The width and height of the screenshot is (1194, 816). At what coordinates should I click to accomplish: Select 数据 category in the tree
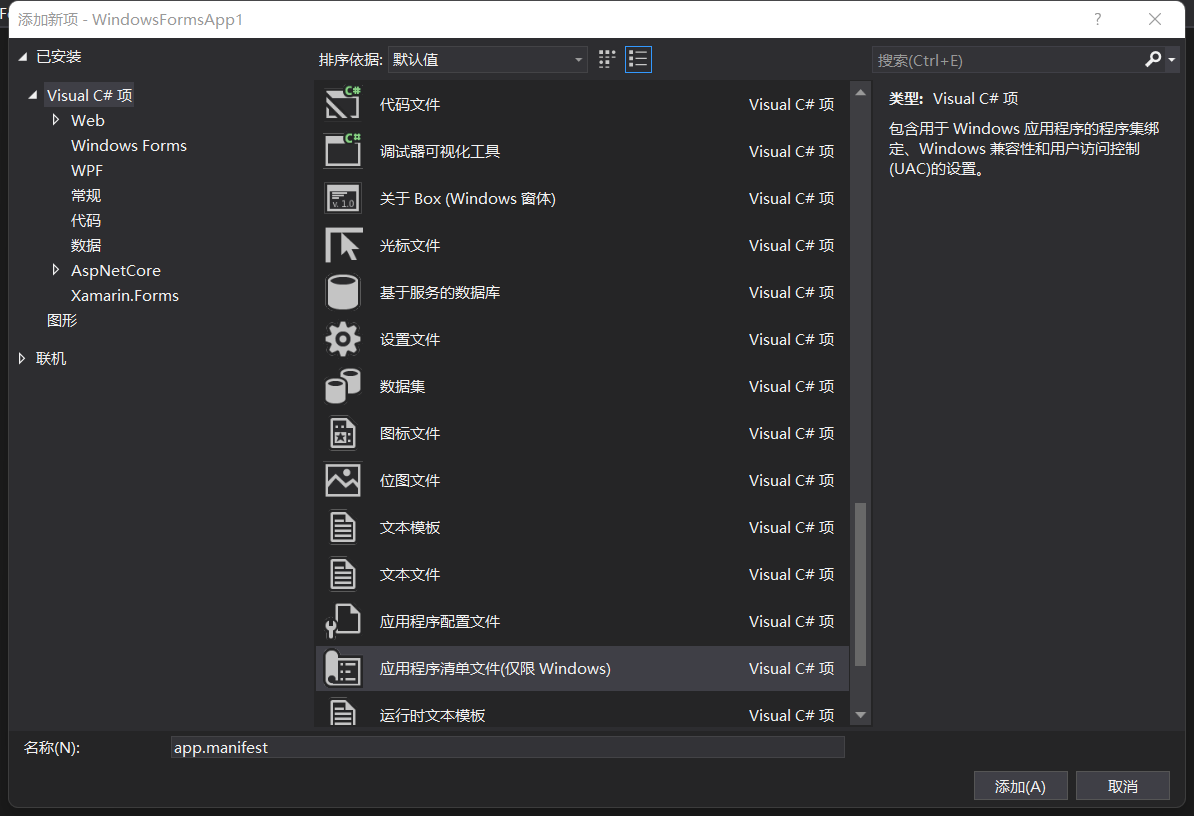86,245
